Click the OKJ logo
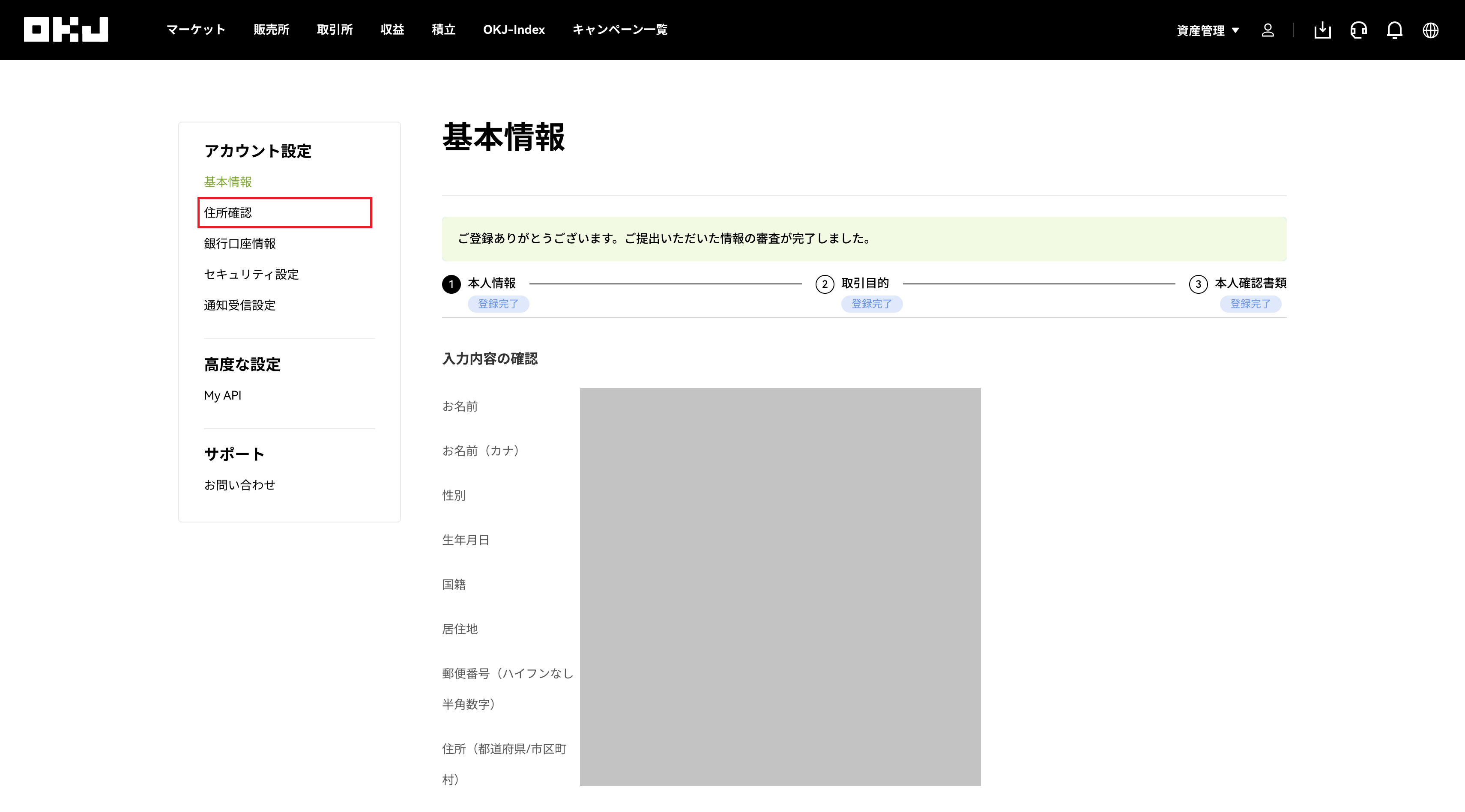Image resolution: width=1465 pixels, height=812 pixels. click(66, 30)
